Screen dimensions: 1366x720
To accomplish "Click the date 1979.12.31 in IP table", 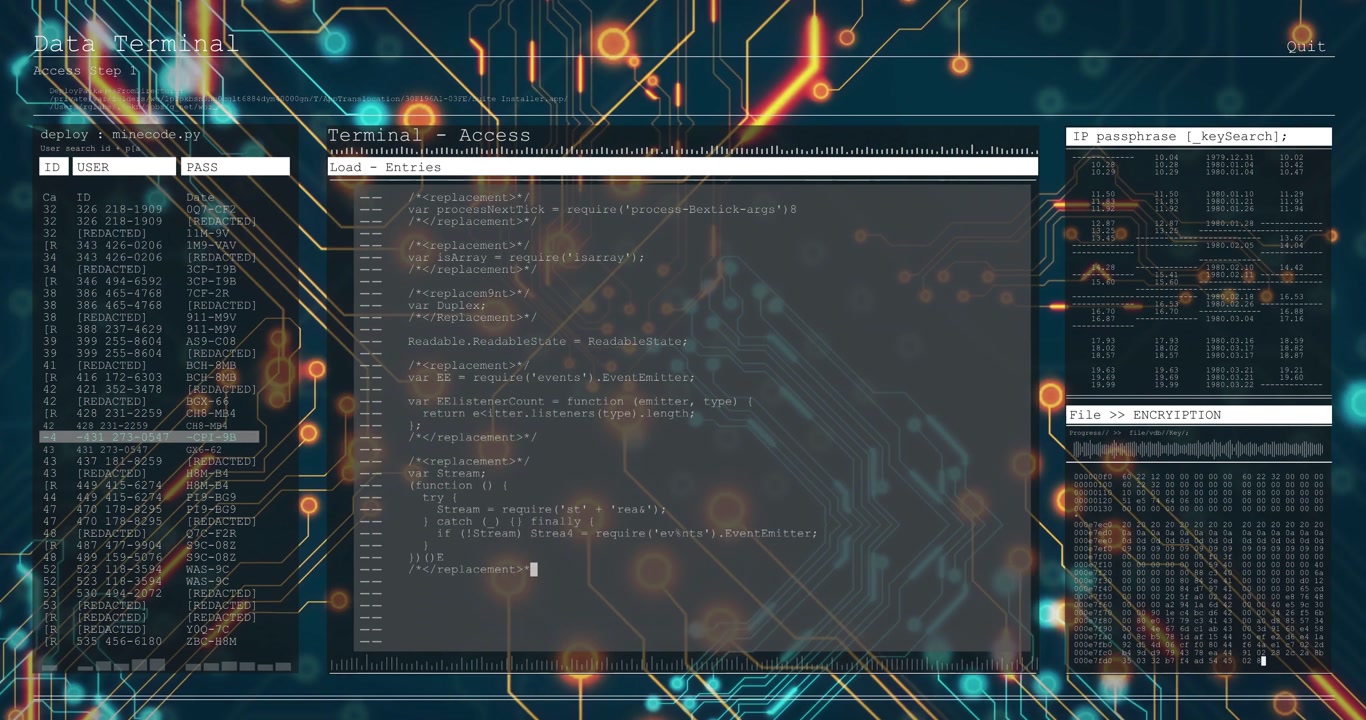I will click(1229, 157).
